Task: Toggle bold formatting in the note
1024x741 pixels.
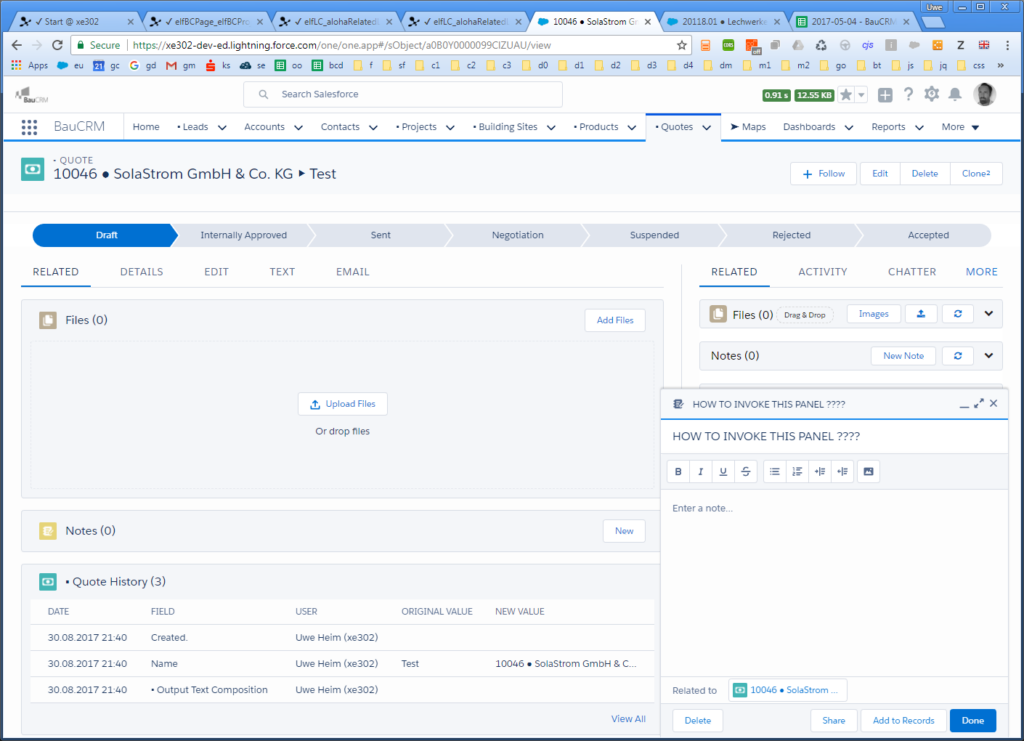Action: [678, 471]
